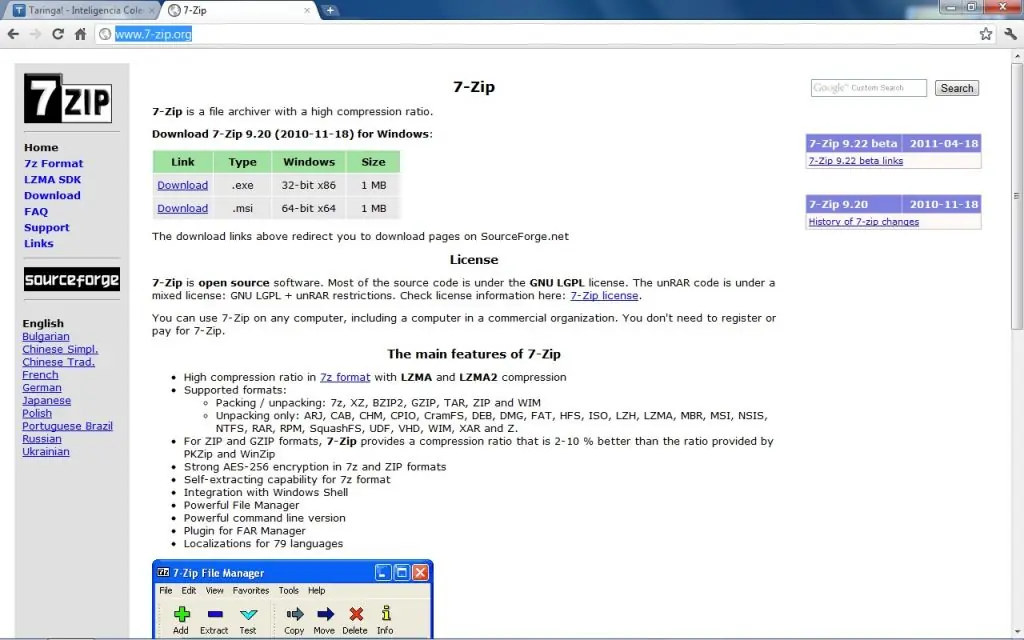This screenshot has height=640, width=1024.
Task: Click the "64-bit x64" table cell
Action: (x=309, y=208)
